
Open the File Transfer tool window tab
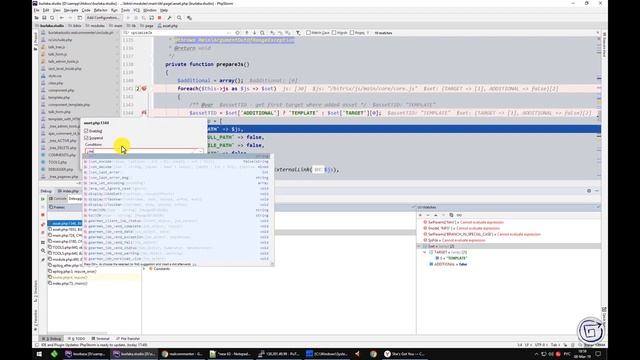pyautogui.click(x=128, y=339)
